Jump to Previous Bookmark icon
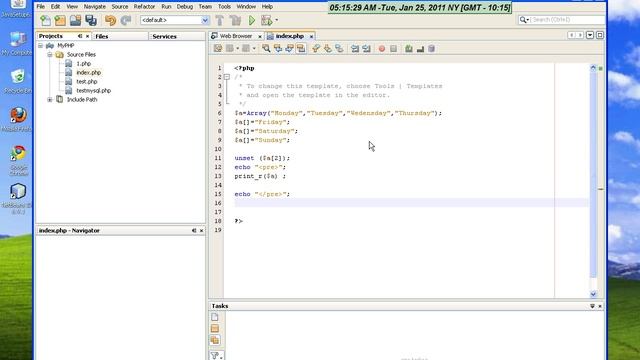Image resolution: width=640 pixels, height=360 pixels. (316, 49)
